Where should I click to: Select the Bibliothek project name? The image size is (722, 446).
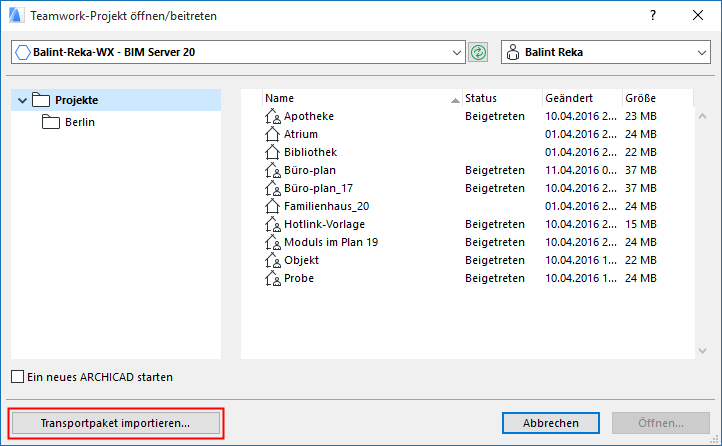310,152
